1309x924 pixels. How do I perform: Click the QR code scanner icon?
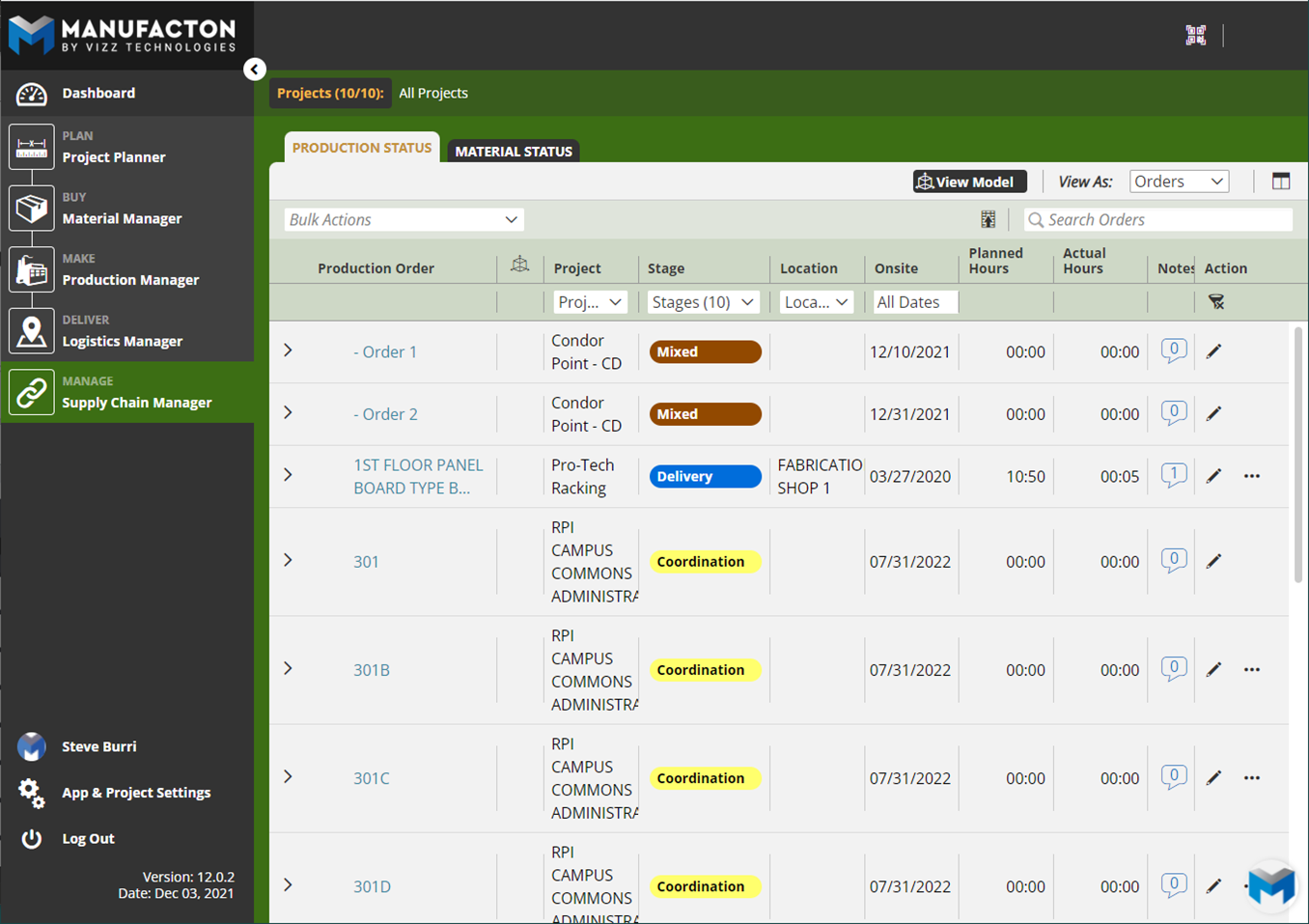[1195, 35]
